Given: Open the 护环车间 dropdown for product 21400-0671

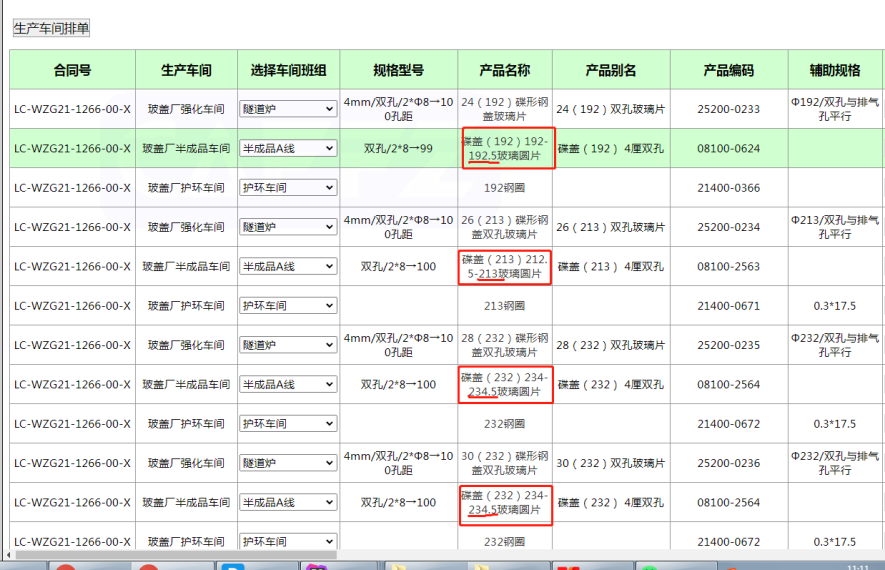Looking at the screenshot, I should [288, 306].
